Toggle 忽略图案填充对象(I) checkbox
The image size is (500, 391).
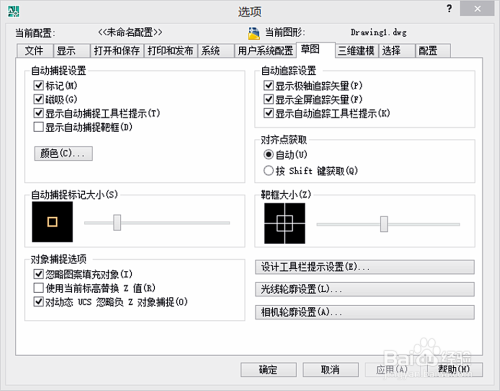point(39,274)
